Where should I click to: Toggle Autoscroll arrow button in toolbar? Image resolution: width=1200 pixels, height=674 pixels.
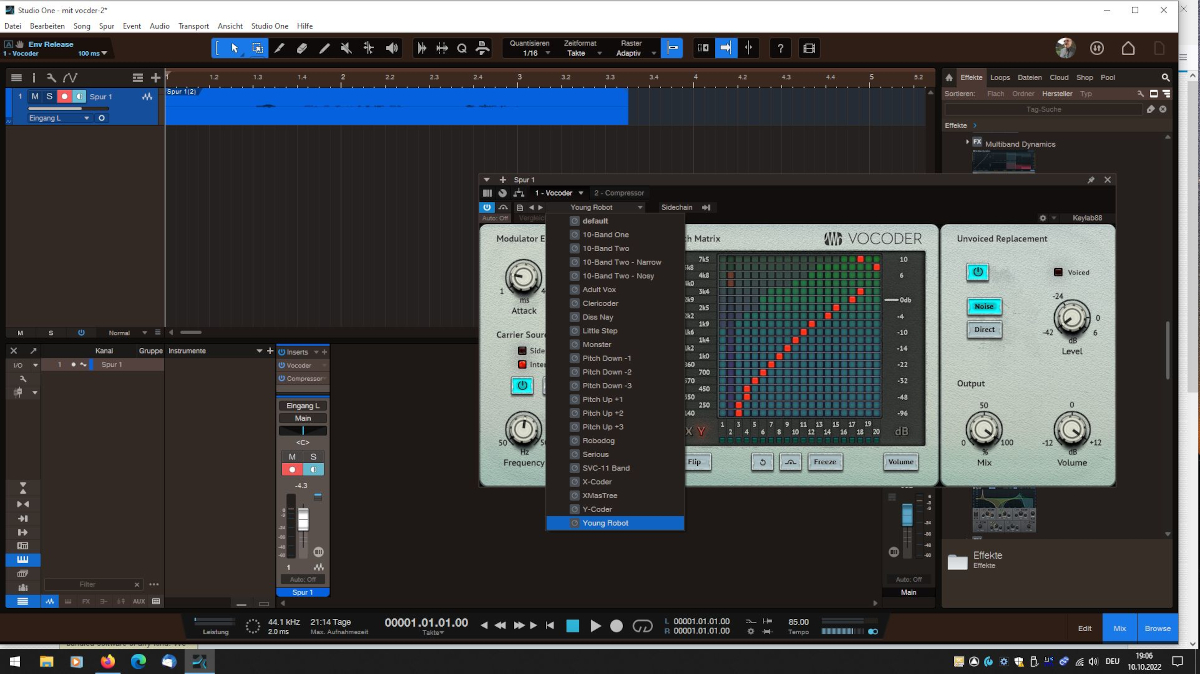tap(726, 48)
